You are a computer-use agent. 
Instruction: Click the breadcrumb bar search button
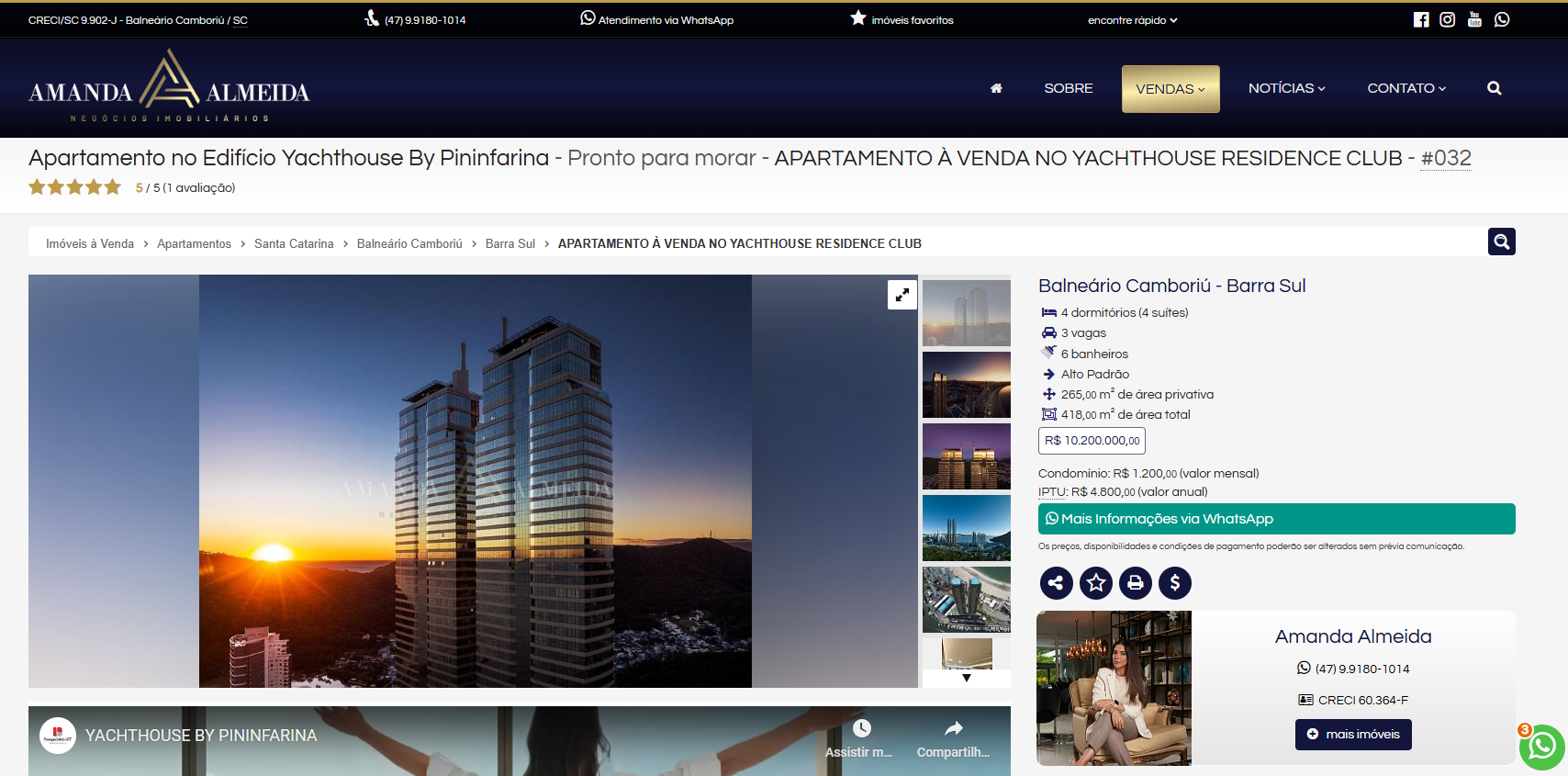(1502, 242)
